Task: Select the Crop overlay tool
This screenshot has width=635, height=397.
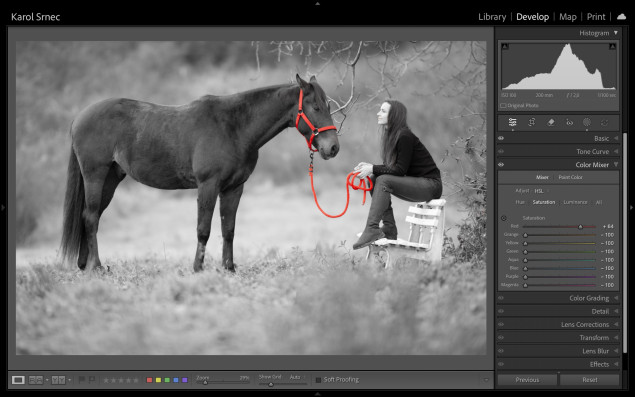Action: 532,122
